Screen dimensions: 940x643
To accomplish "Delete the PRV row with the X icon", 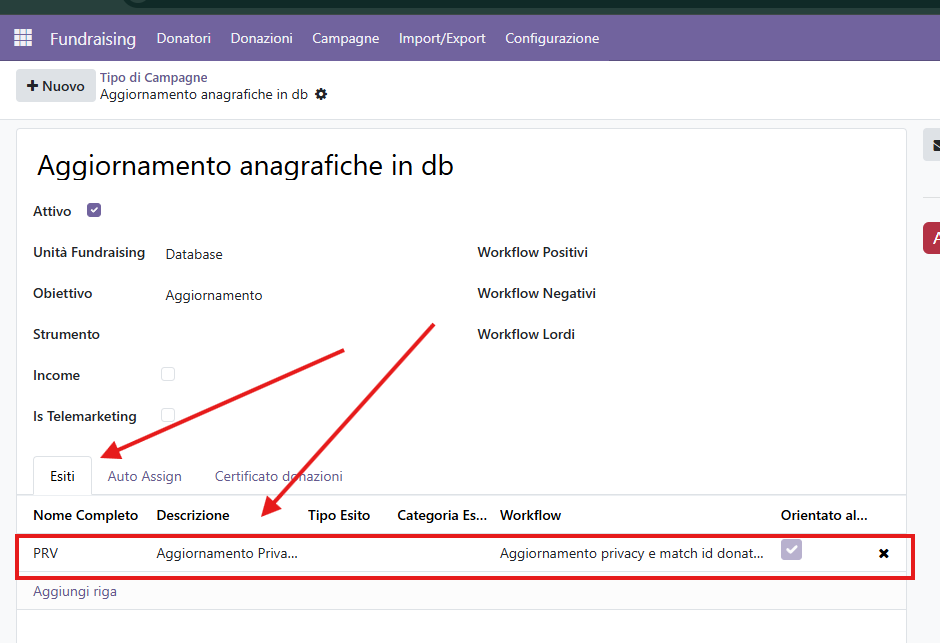I will click(x=884, y=554).
